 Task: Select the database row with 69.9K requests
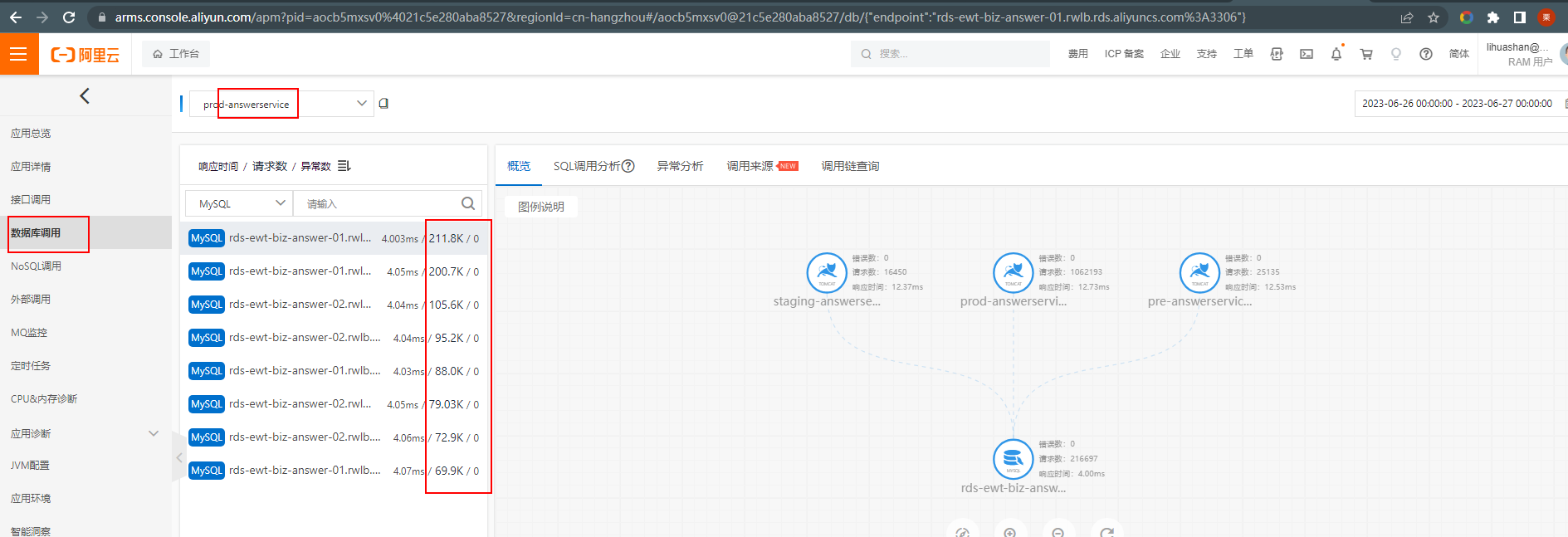coord(334,471)
